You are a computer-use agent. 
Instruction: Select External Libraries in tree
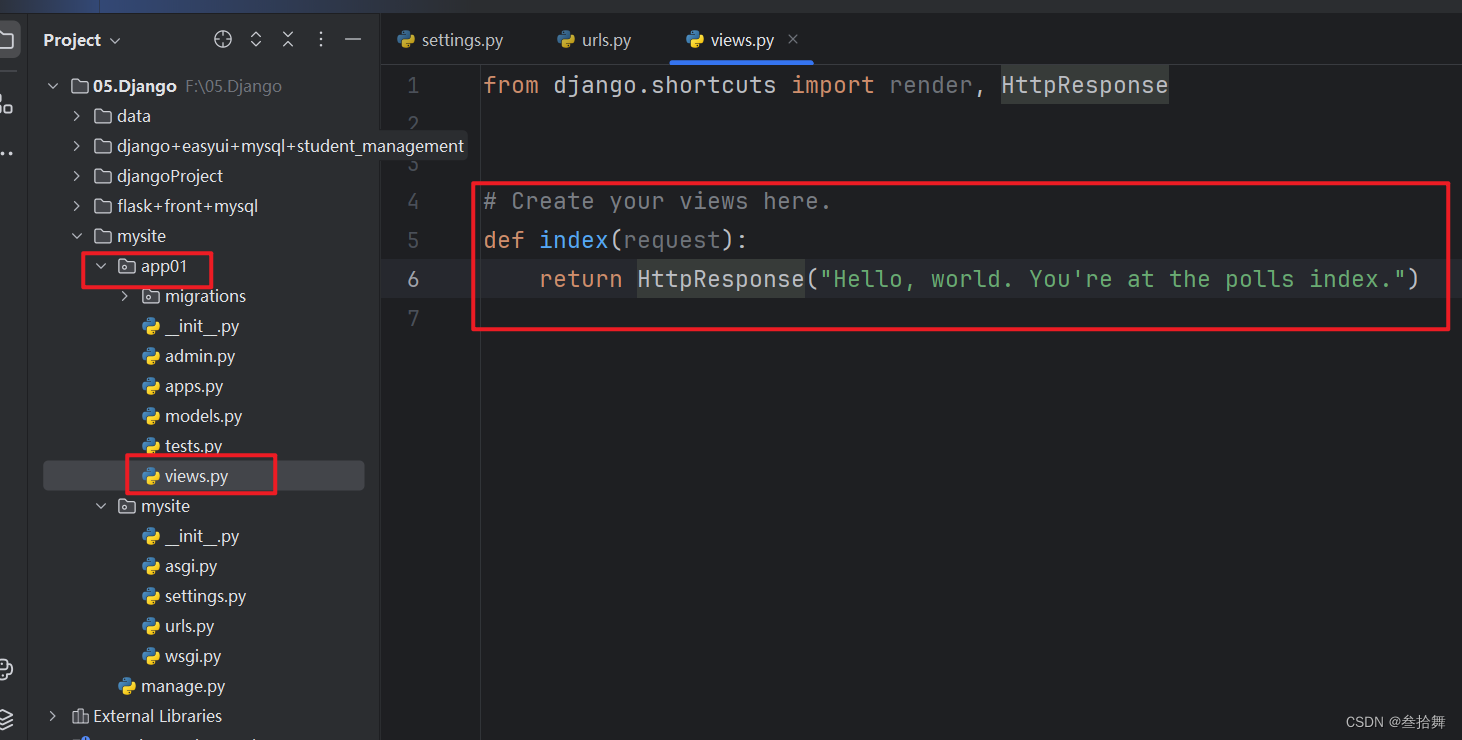(147, 716)
